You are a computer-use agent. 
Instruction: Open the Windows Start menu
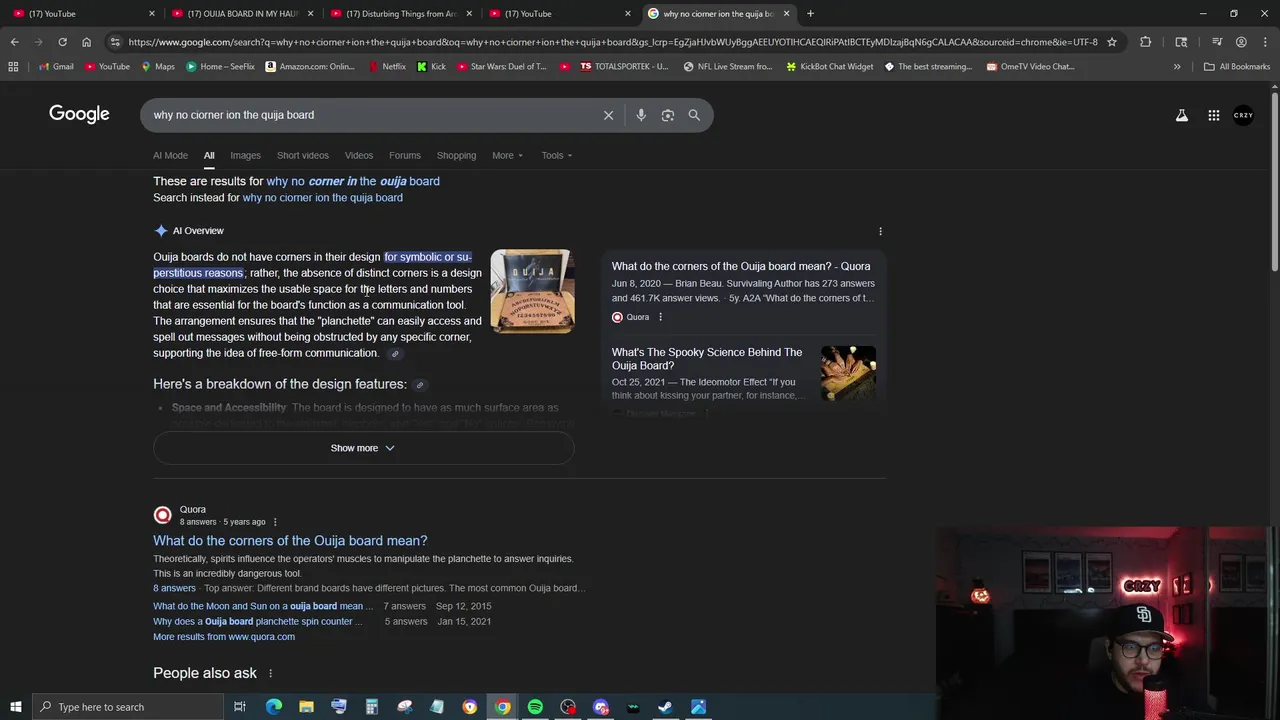pos(15,707)
